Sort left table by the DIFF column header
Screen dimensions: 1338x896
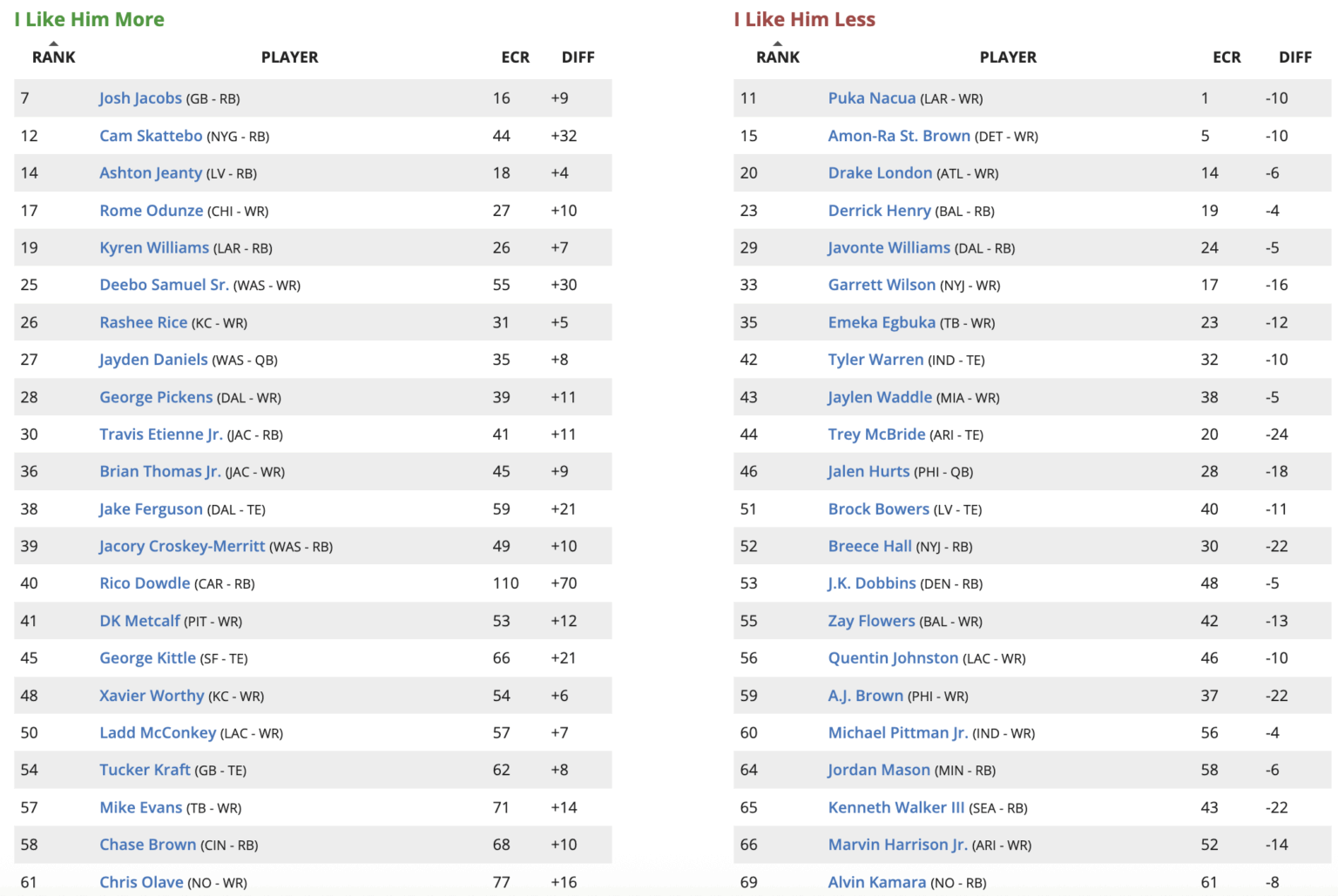(x=578, y=57)
